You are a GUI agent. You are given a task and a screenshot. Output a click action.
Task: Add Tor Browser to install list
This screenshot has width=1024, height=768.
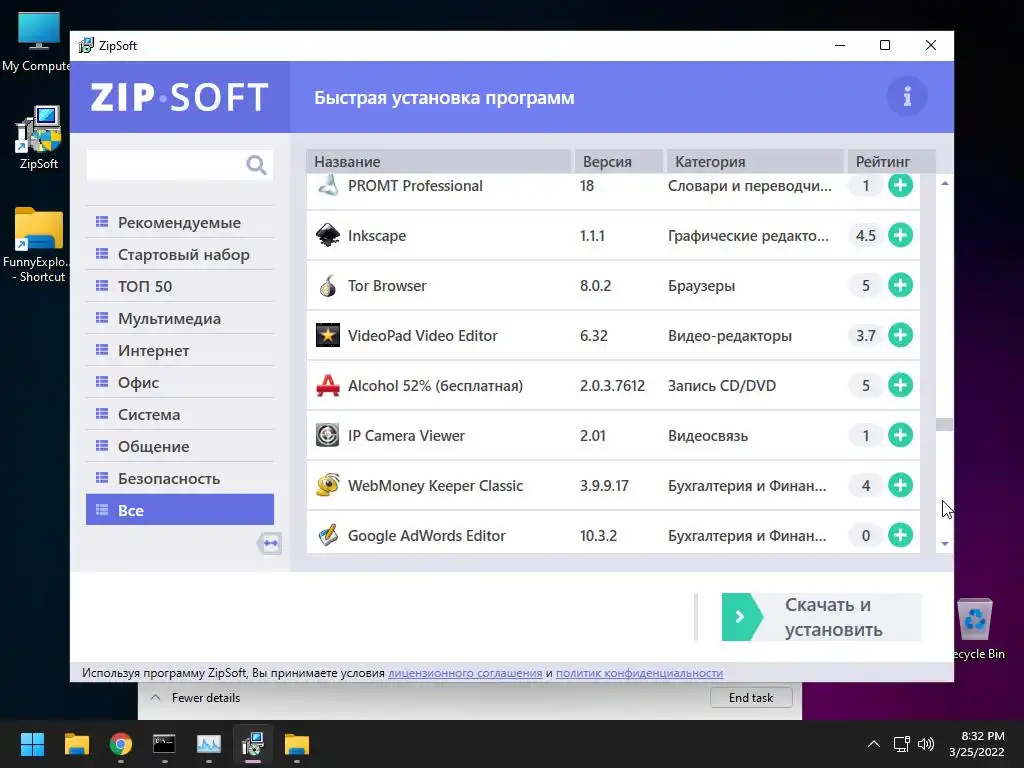point(900,285)
